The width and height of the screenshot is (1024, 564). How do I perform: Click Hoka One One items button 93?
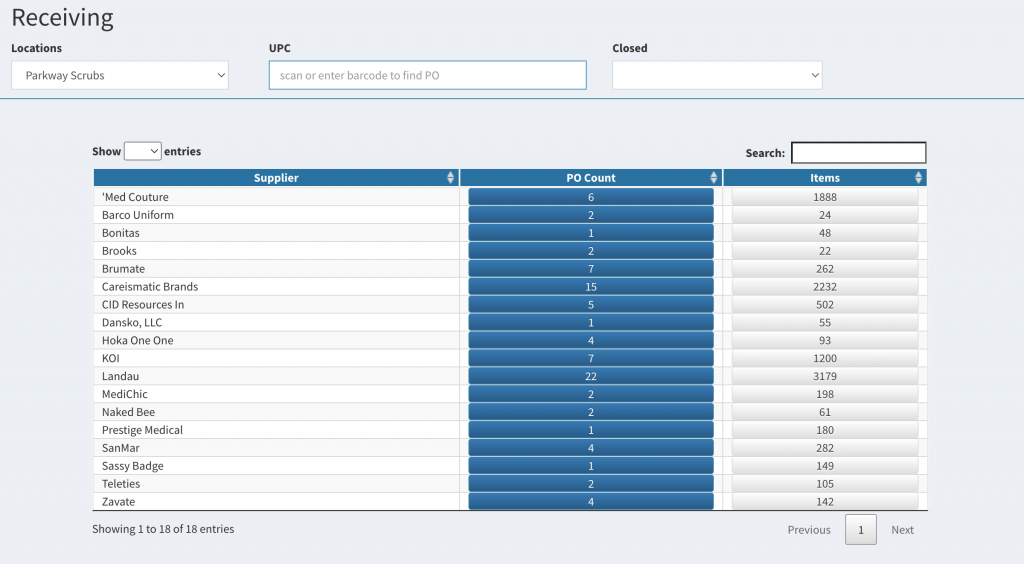(825, 341)
